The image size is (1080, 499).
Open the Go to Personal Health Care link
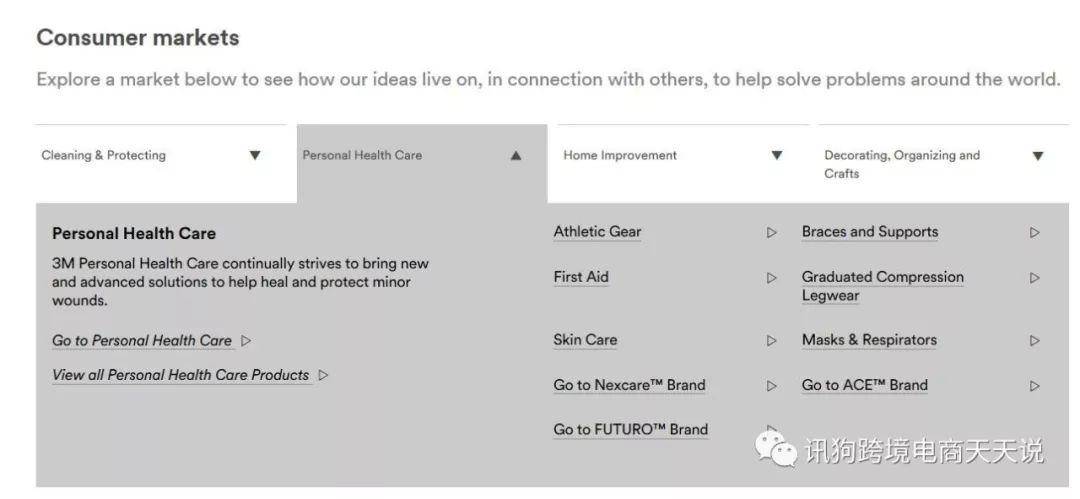pyautogui.click(x=142, y=340)
